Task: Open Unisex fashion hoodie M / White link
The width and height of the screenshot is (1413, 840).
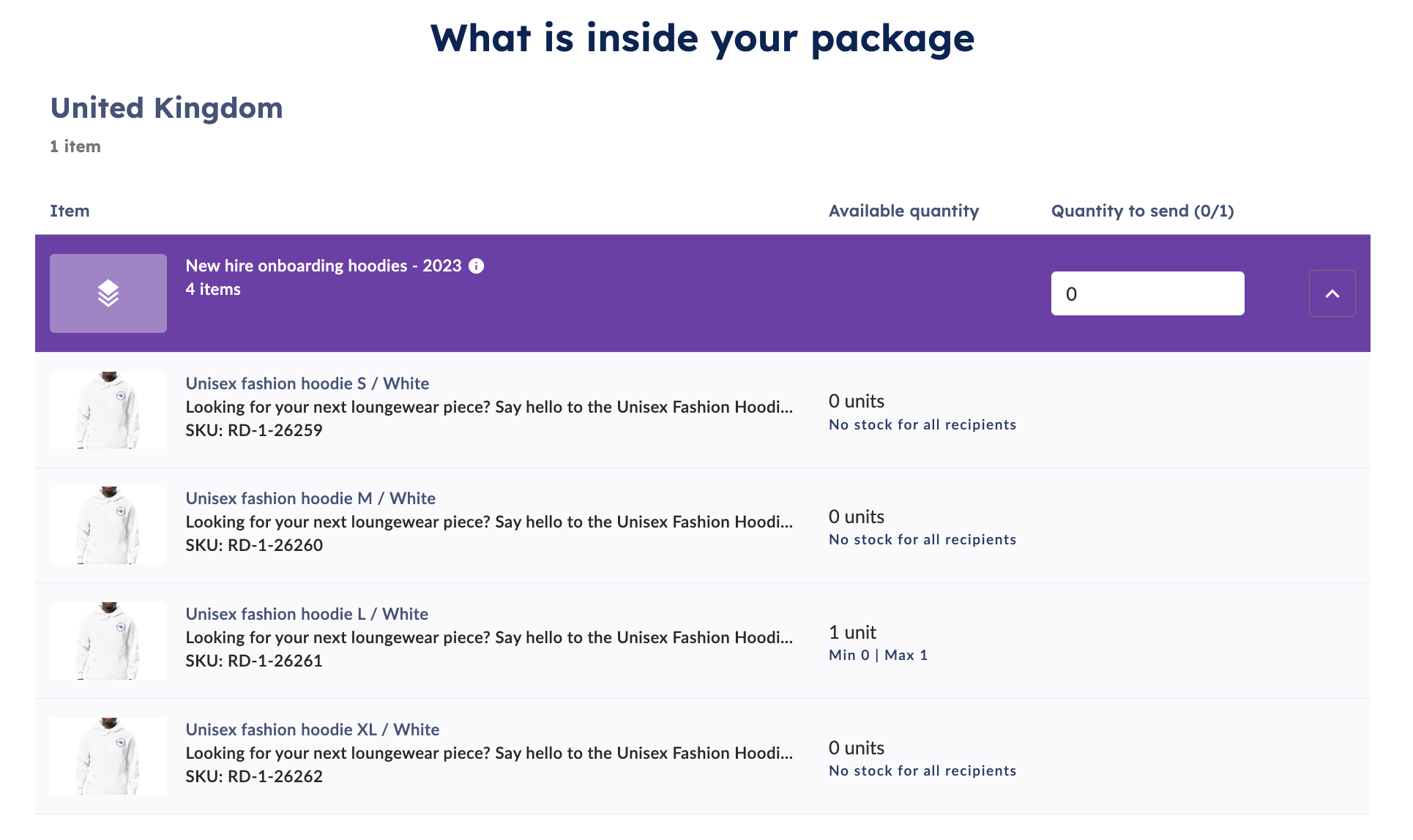Action: click(310, 498)
